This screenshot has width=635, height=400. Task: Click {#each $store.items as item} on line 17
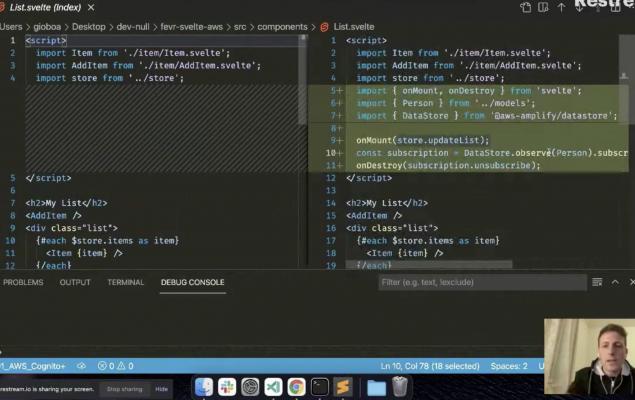tap(428, 240)
